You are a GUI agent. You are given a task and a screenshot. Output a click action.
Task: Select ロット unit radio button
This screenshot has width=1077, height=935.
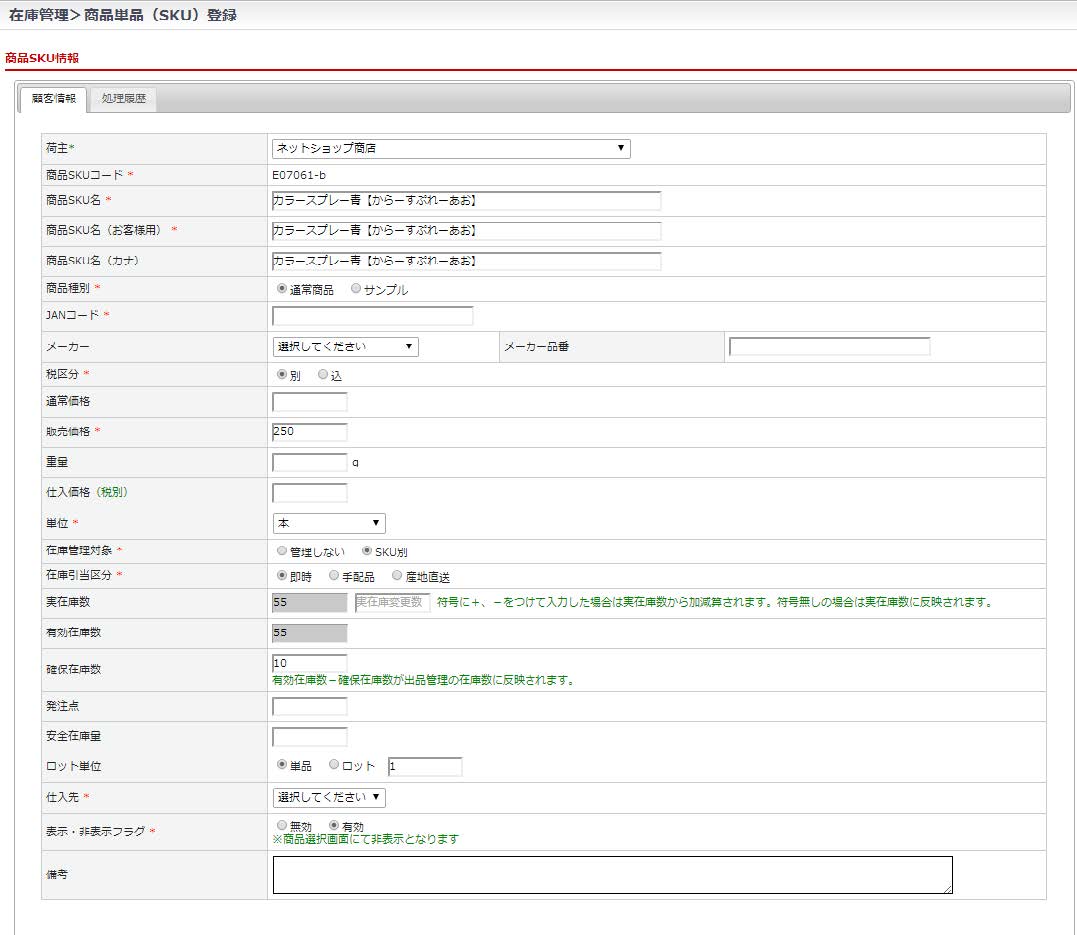coord(334,765)
